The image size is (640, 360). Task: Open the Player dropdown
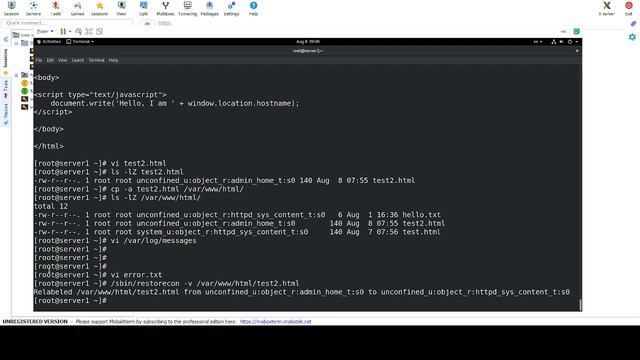[x=45, y=31]
